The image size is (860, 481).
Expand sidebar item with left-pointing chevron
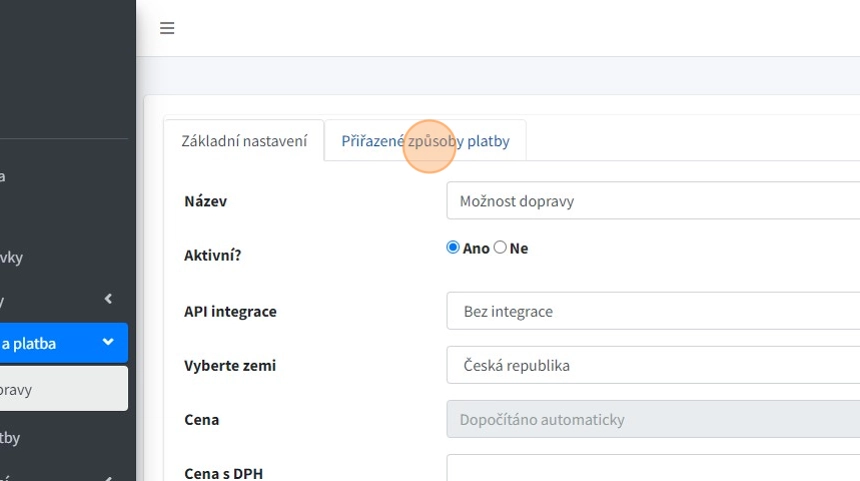click(108, 299)
